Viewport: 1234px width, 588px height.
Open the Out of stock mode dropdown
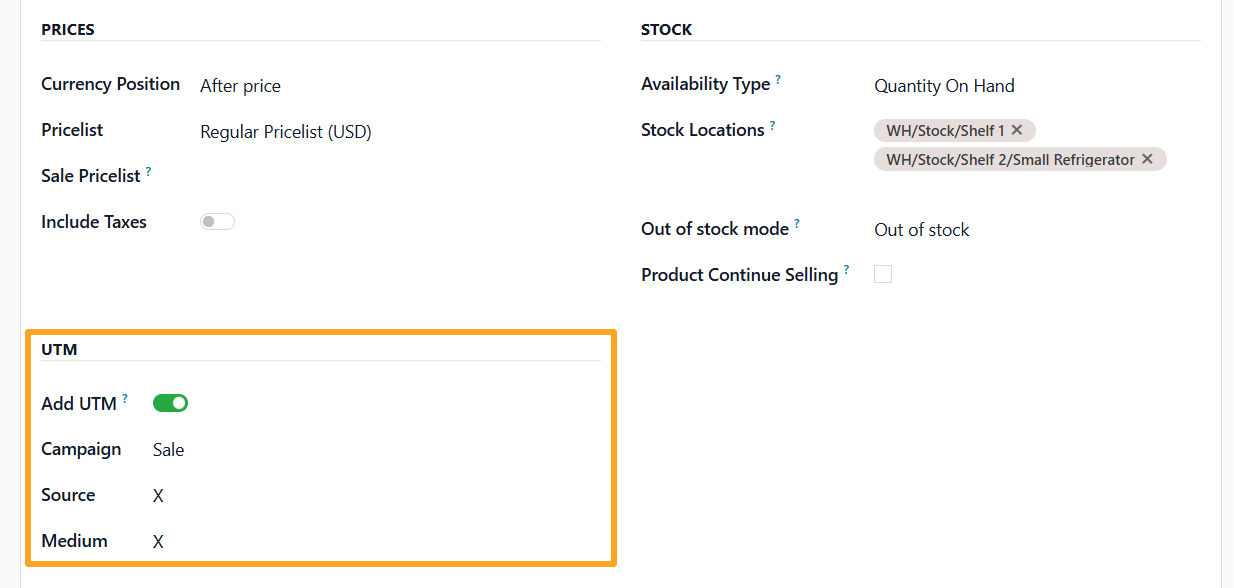[x=1037, y=230]
